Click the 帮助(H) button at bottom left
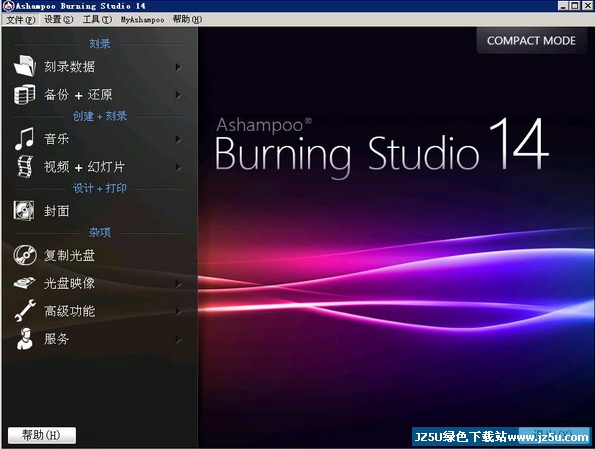595x449 pixels. click(x=42, y=435)
